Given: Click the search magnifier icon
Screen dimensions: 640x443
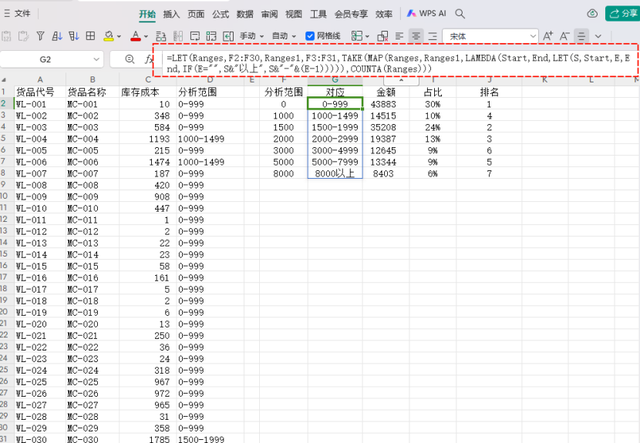Looking at the screenshot, I should [x=460, y=14].
